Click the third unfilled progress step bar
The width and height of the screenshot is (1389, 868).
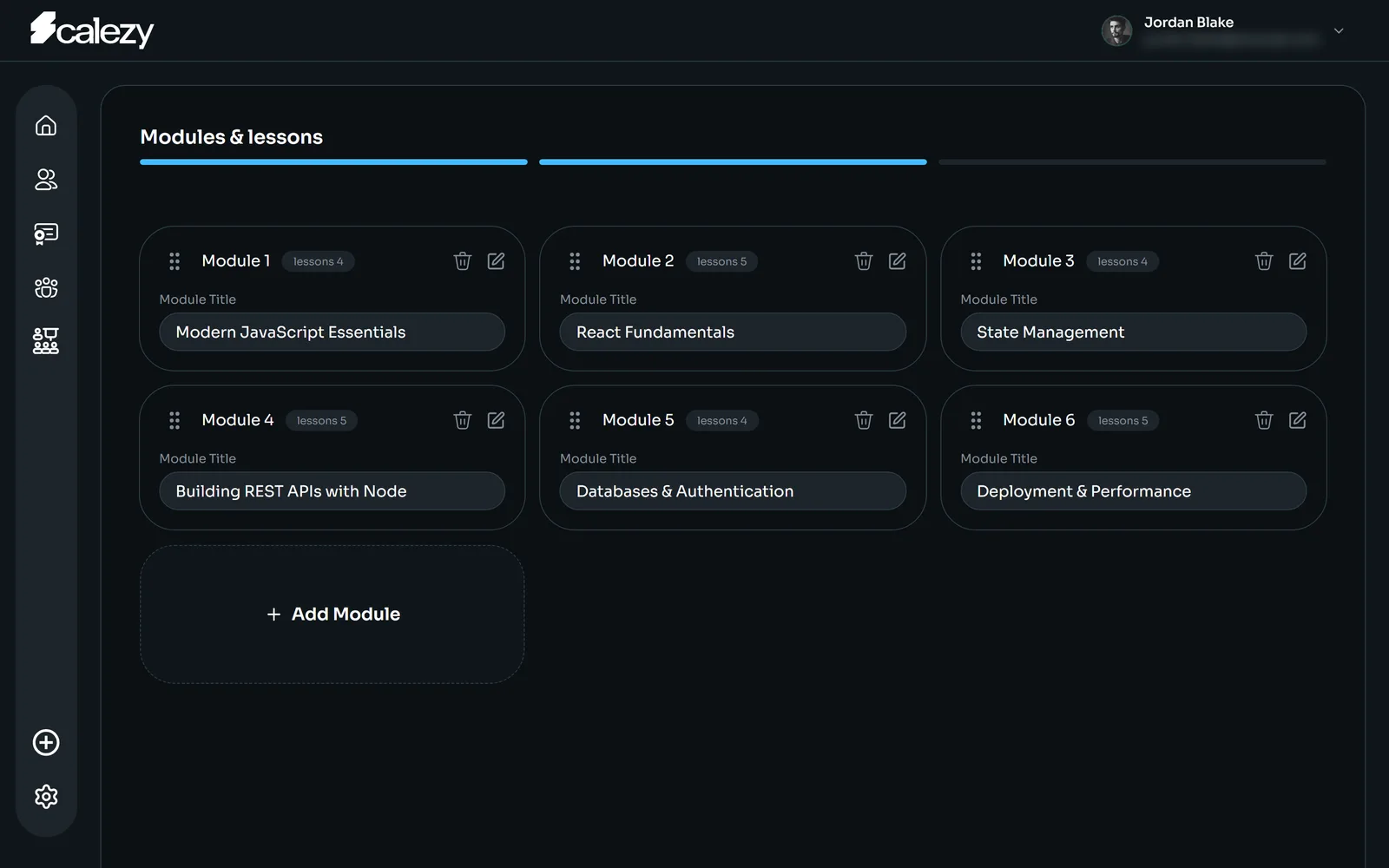coord(1132,161)
